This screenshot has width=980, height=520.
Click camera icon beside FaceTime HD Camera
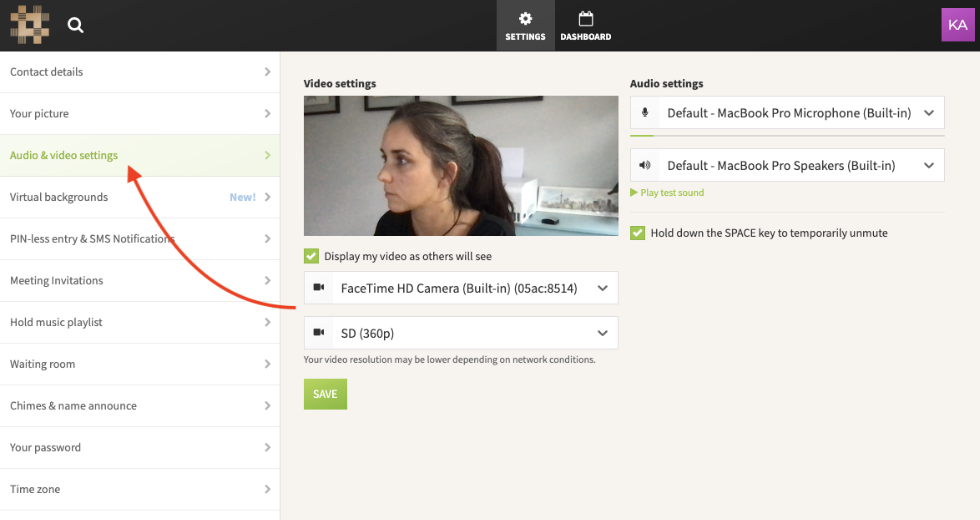(319, 288)
